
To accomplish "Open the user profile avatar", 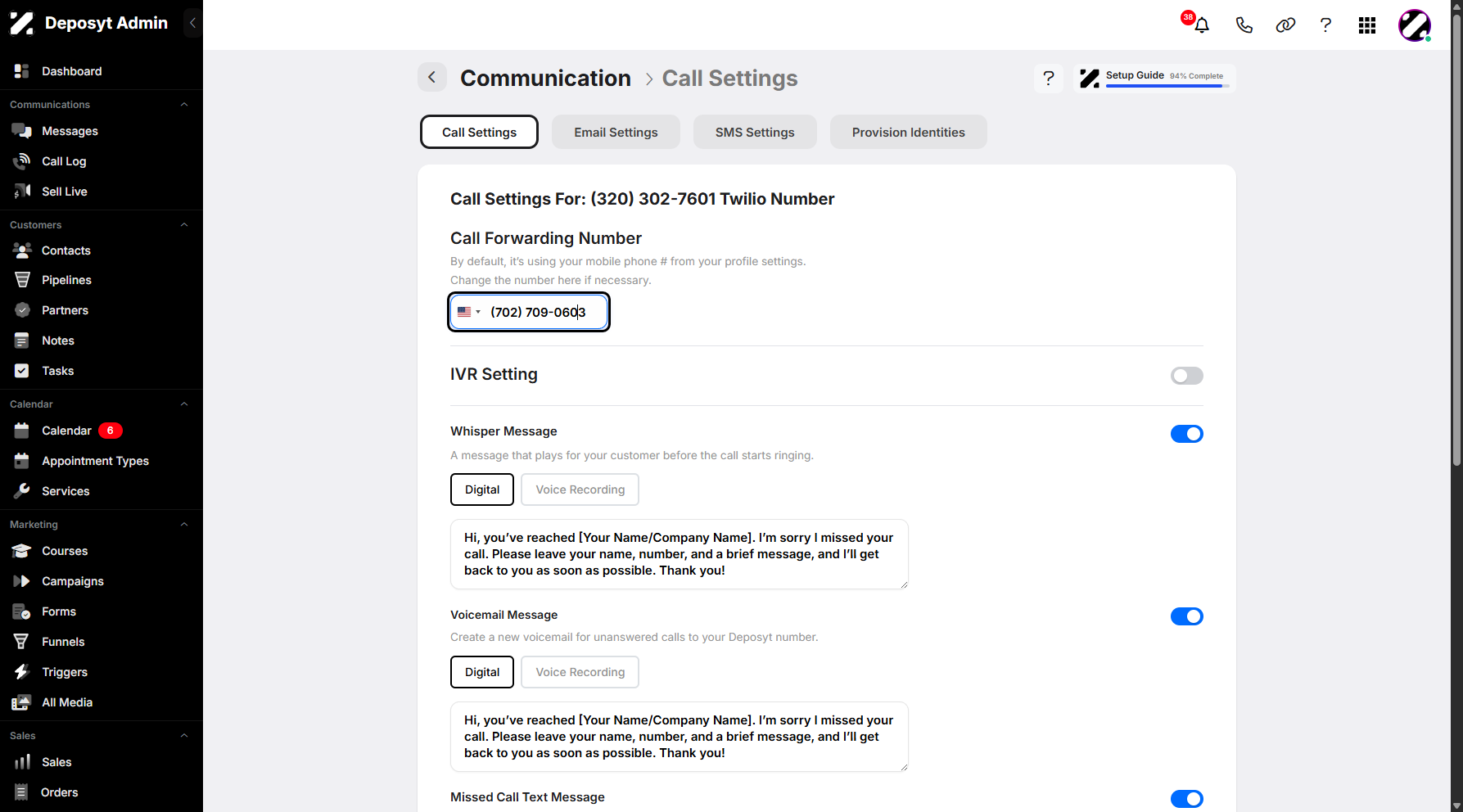I will (1414, 25).
